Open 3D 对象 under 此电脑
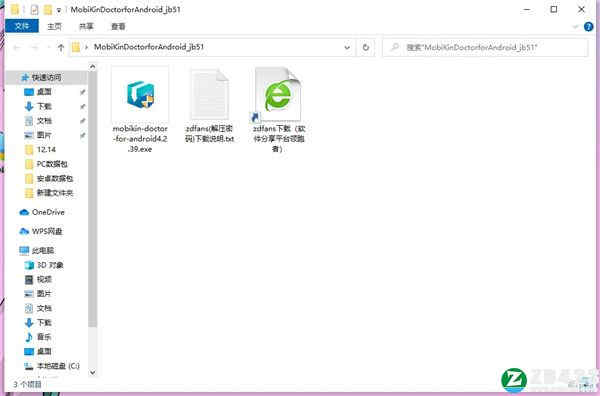This screenshot has height=396, width=600. click(x=50, y=265)
